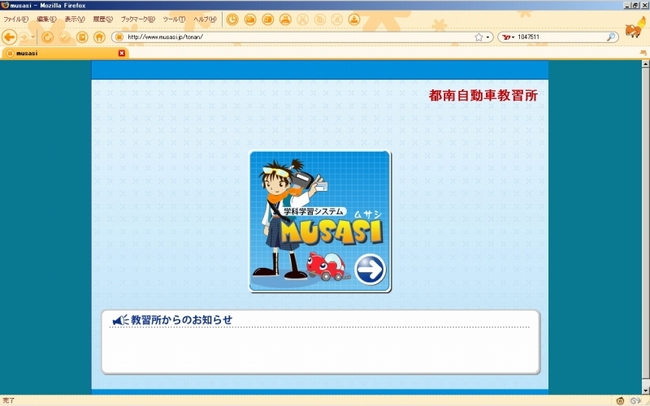Open the ヘルプ menu
The image size is (650, 406).
point(205,19)
